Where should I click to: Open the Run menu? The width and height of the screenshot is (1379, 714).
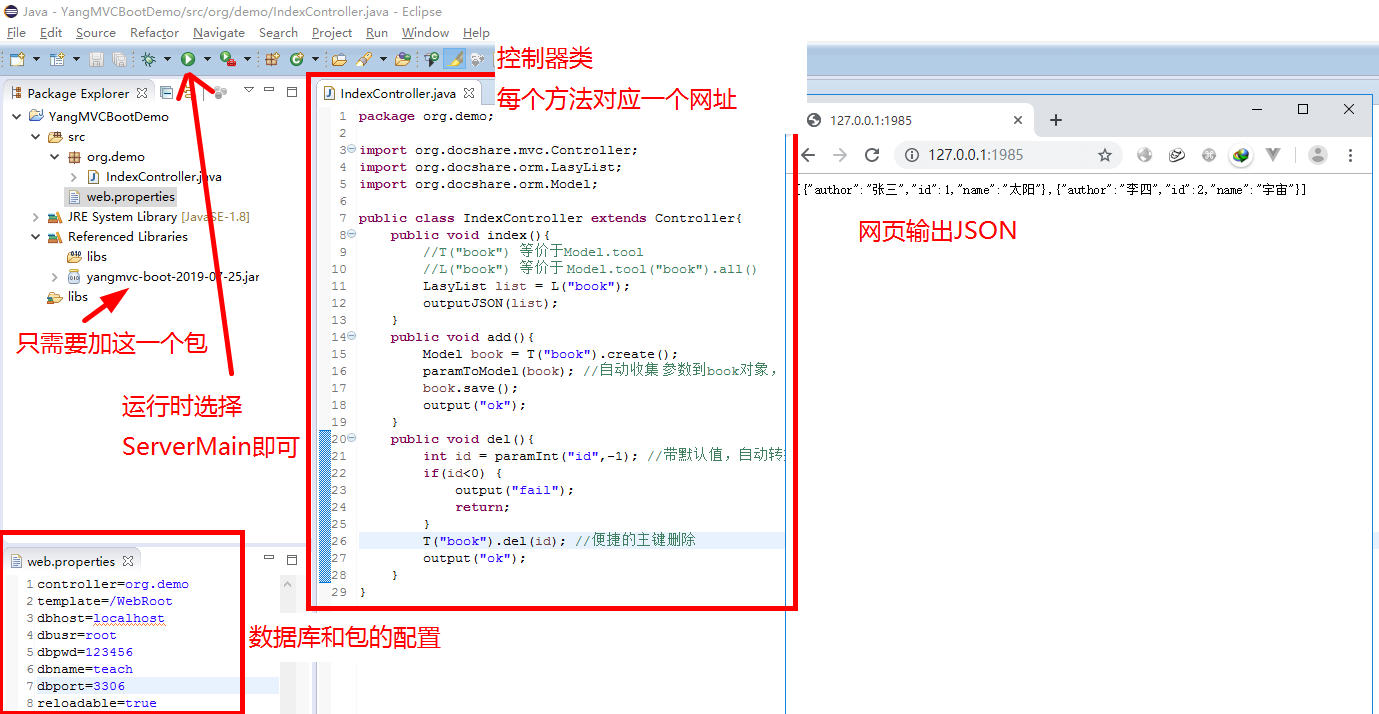tap(377, 32)
